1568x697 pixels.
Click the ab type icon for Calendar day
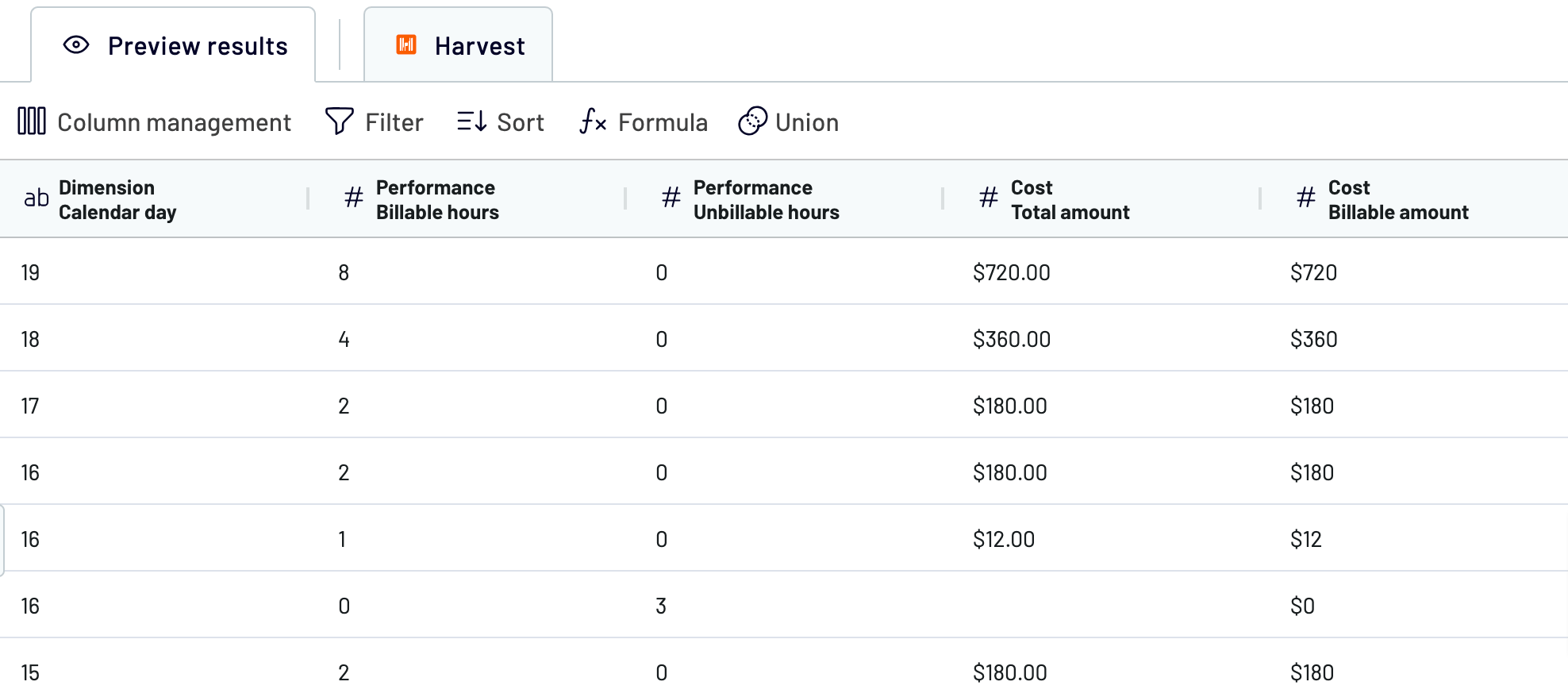click(37, 198)
